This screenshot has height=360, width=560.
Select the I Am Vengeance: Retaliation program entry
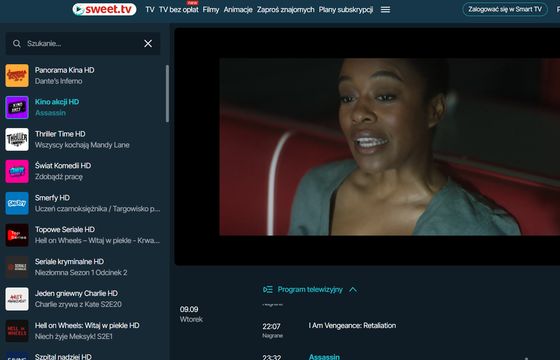(352, 326)
